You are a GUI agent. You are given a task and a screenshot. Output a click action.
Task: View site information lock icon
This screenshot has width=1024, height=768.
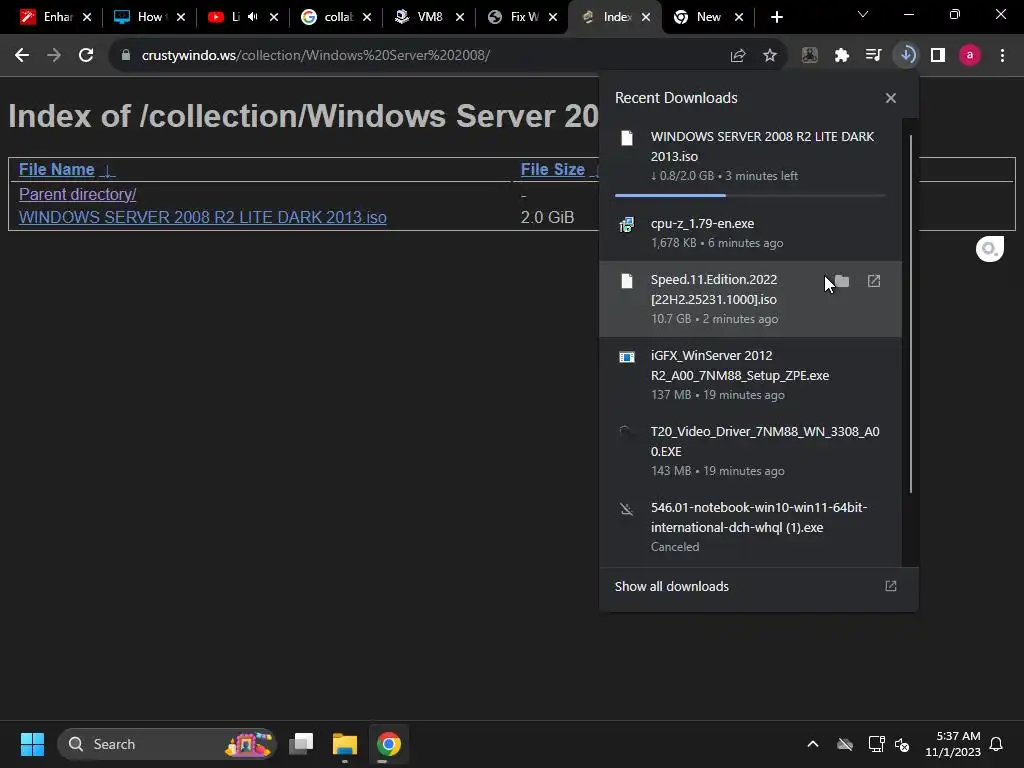pyautogui.click(x=126, y=56)
